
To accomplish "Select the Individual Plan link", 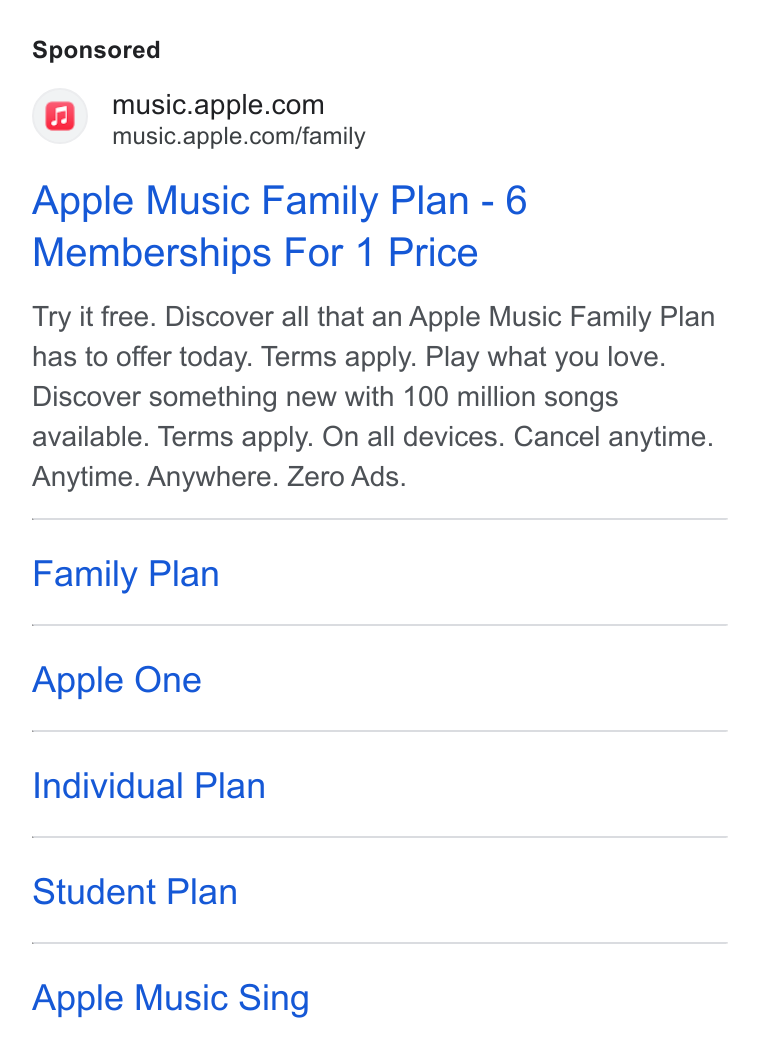I will pos(149,785).
